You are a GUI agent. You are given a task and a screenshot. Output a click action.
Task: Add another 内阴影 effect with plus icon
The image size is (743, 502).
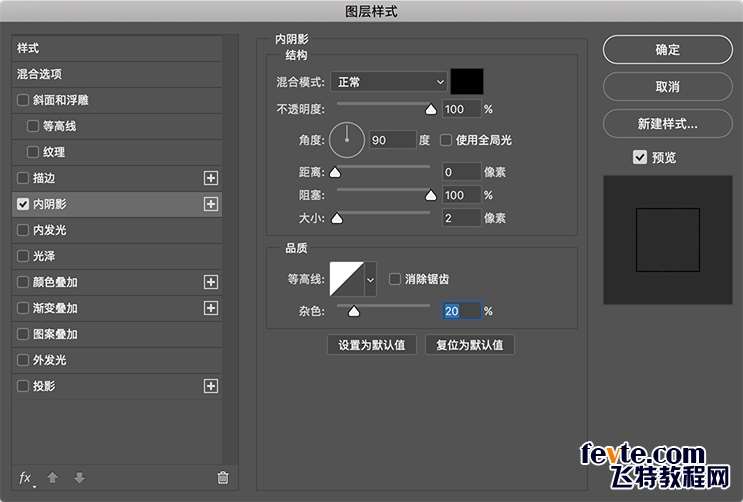point(211,204)
